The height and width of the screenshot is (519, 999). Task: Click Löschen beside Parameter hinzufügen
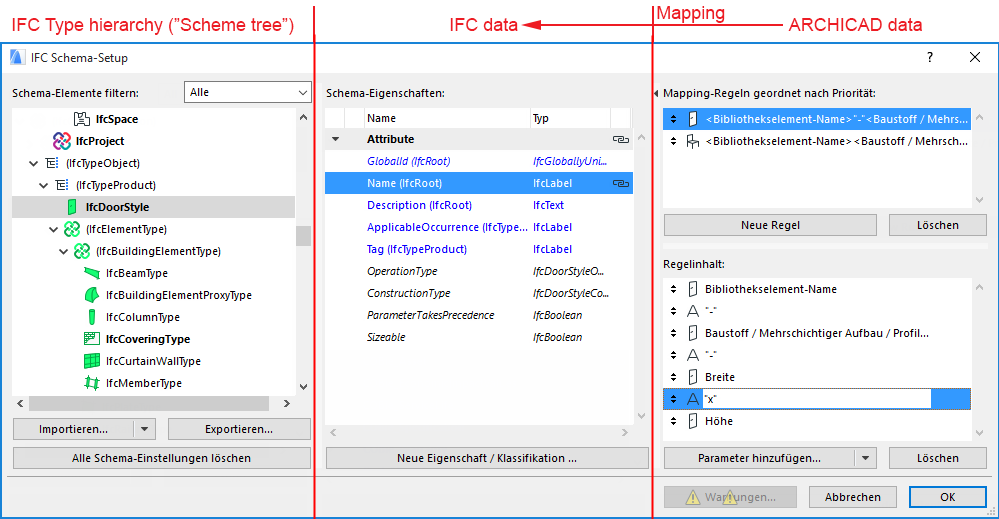[938, 458]
